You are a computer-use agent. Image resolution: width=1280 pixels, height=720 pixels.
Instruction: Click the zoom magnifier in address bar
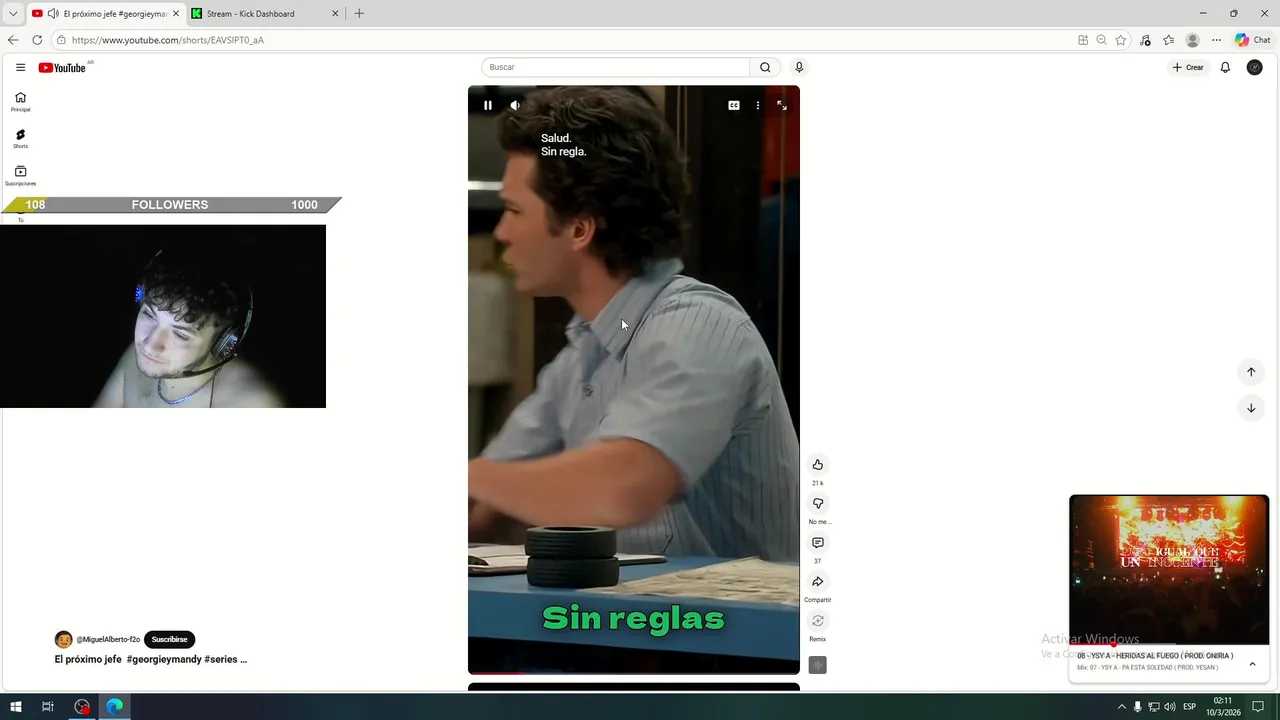pyautogui.click(x=1101, y=40)
